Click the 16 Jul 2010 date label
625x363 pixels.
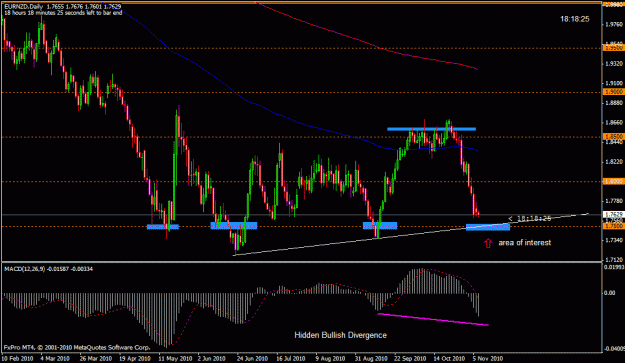(291, 358)
